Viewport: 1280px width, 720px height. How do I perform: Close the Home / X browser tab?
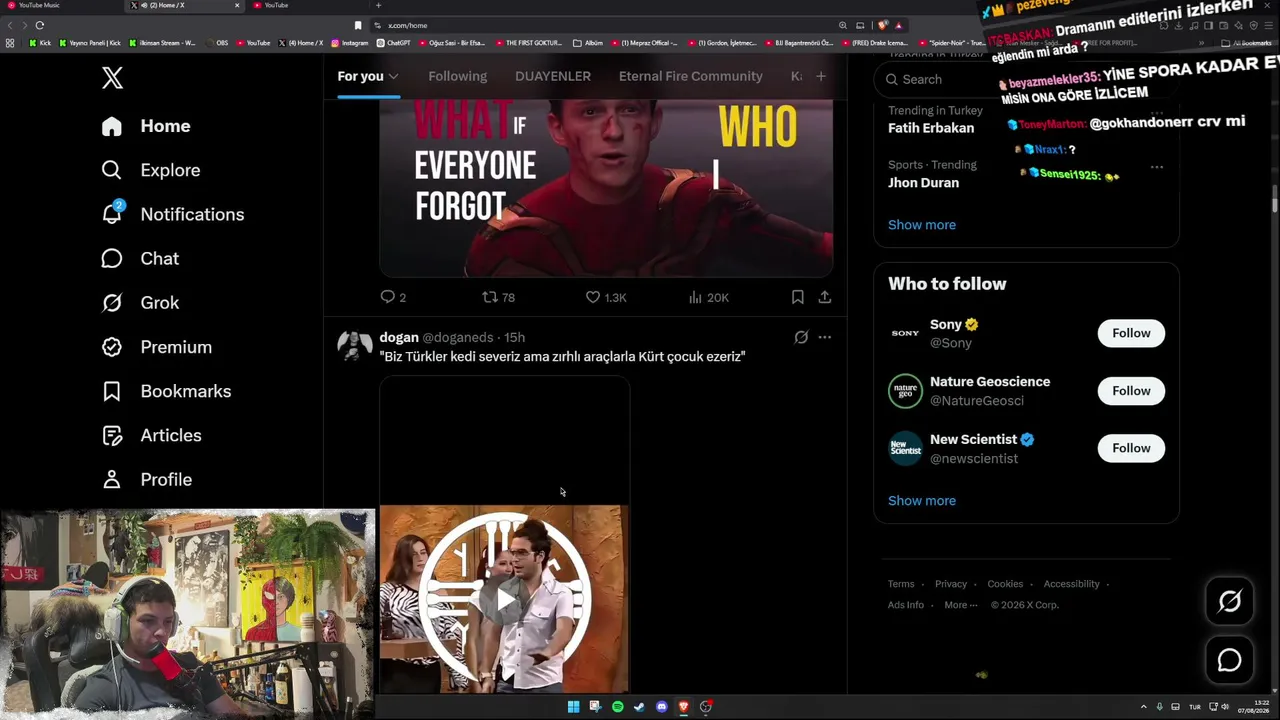(x=237, y=5)
